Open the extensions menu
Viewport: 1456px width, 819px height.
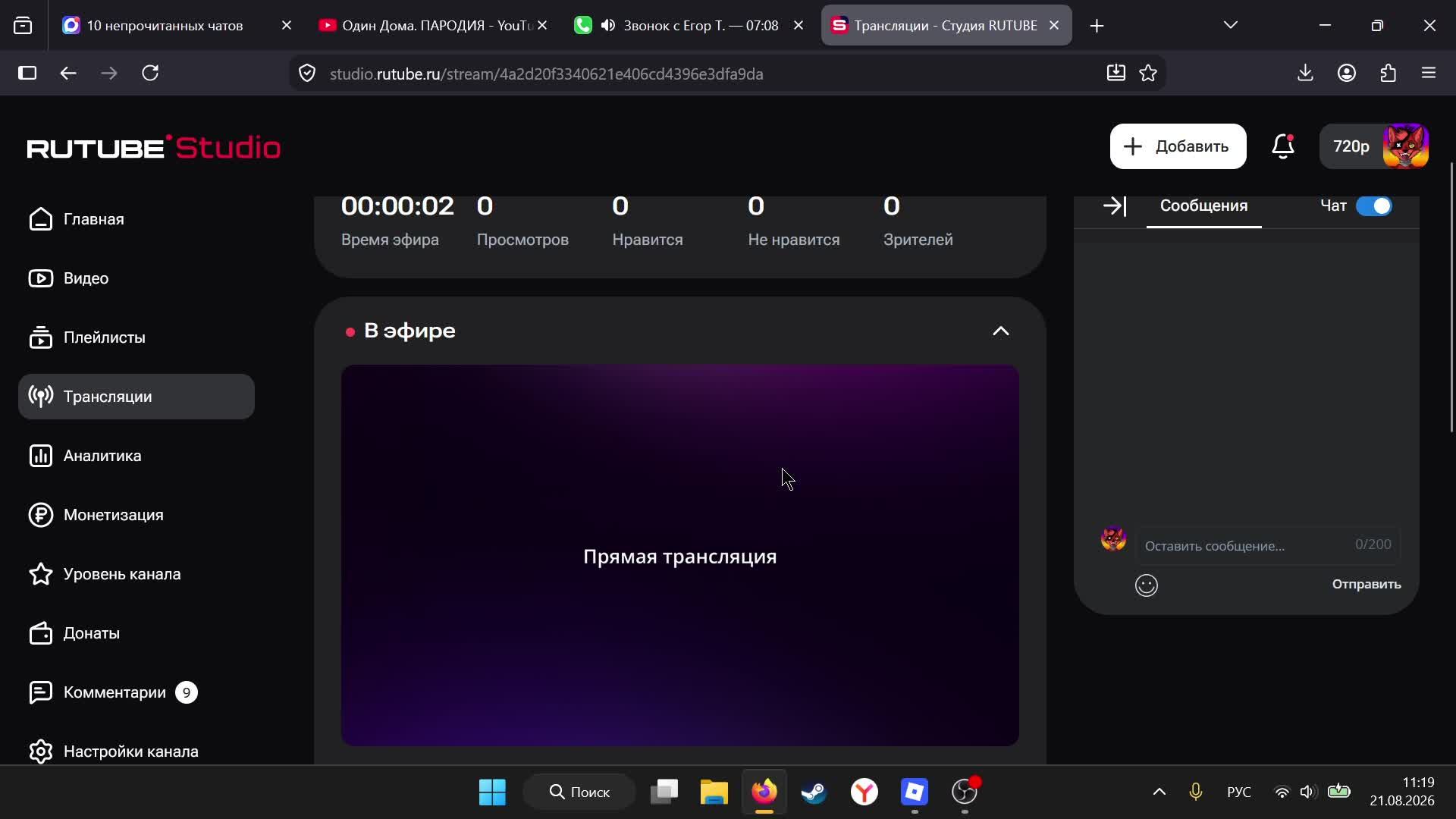[x=1388, y=73]
